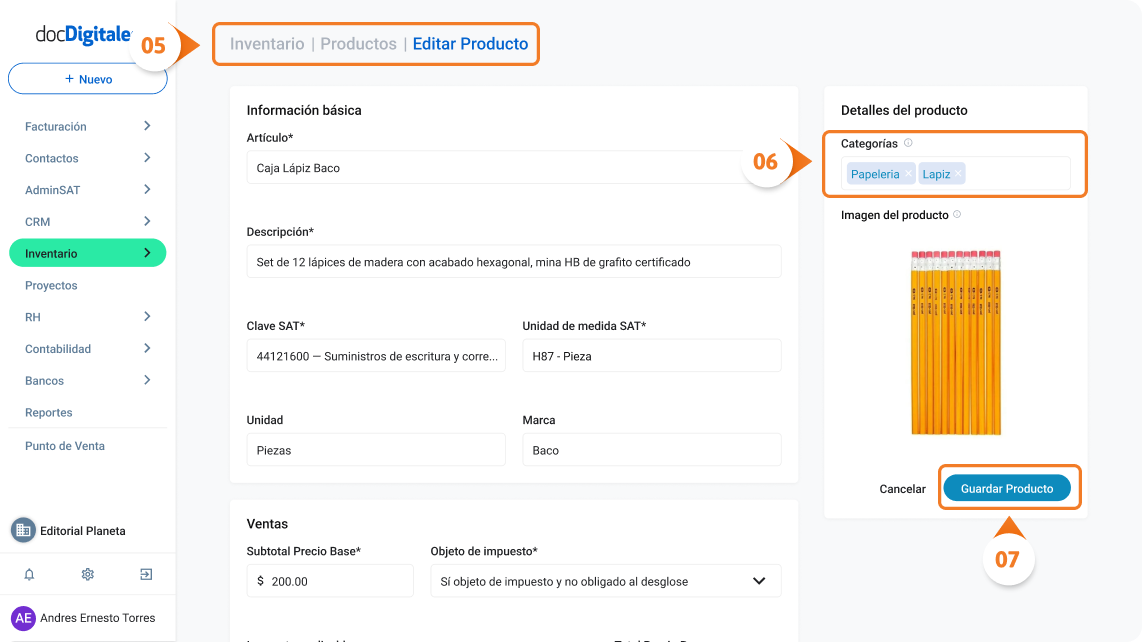Screen dimensions: 1142x642
Task: Click the Unidad de medida SAT field
Action: pos(651,356)
